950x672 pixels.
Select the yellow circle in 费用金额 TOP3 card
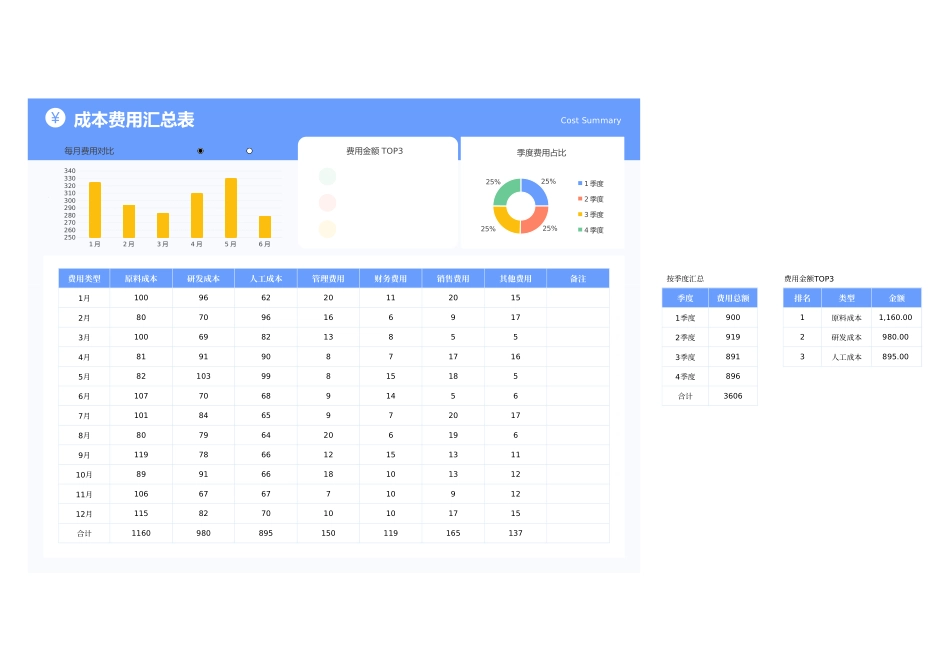point(327,228)
